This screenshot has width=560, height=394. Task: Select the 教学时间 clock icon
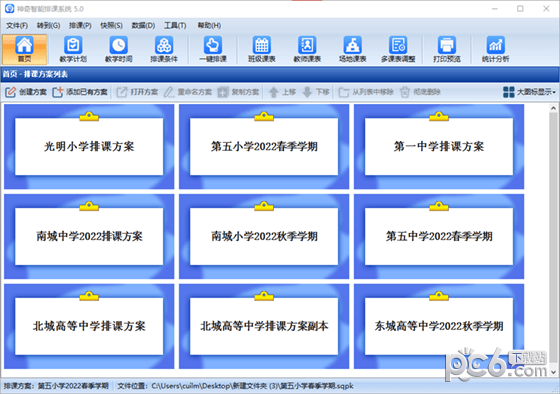[x=118, y=49]
